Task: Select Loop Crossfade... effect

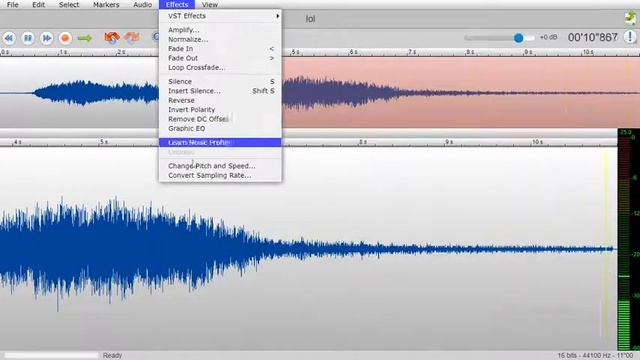Action: pos(220,67)
